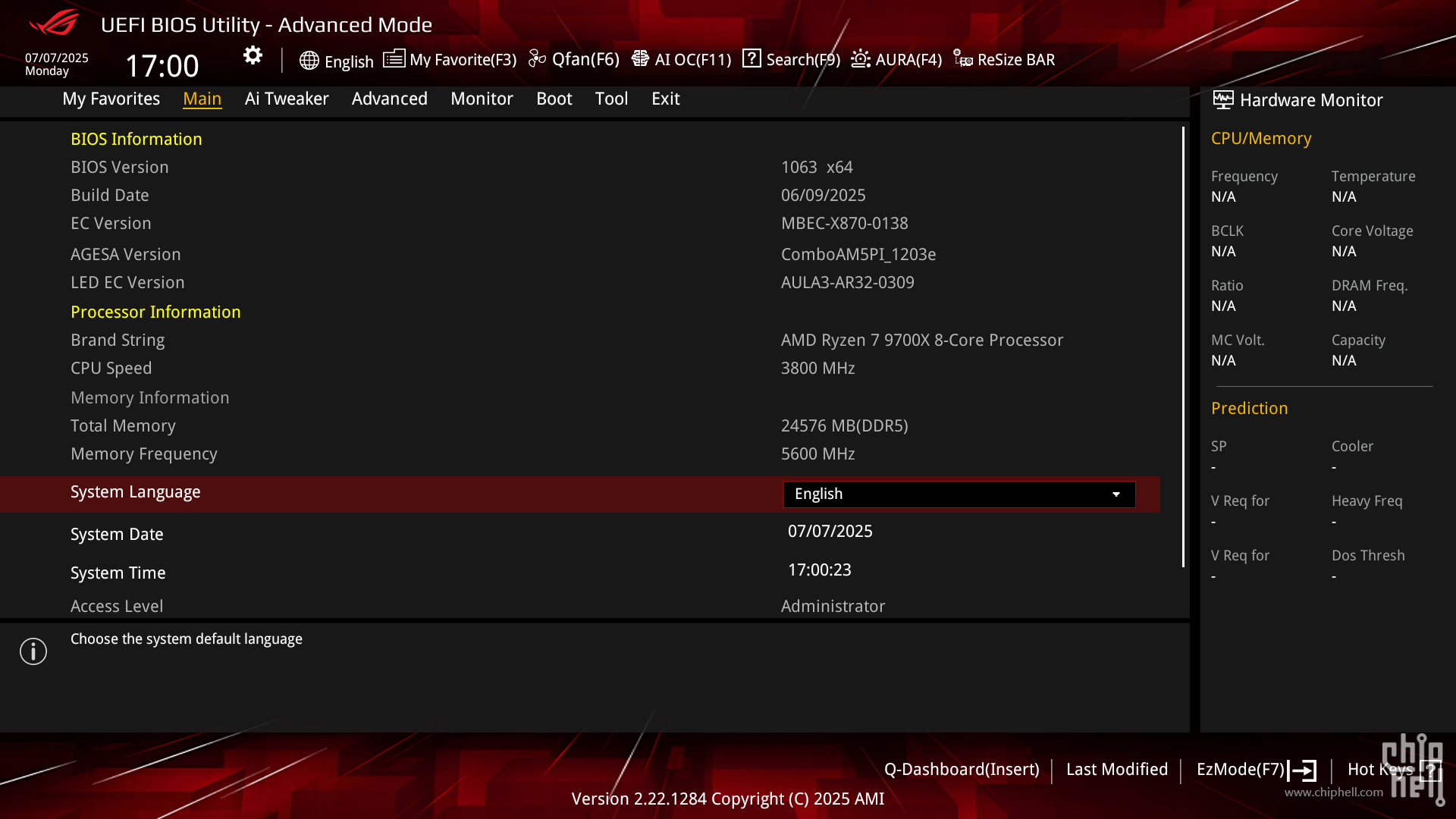Select the System Language row

580,494
